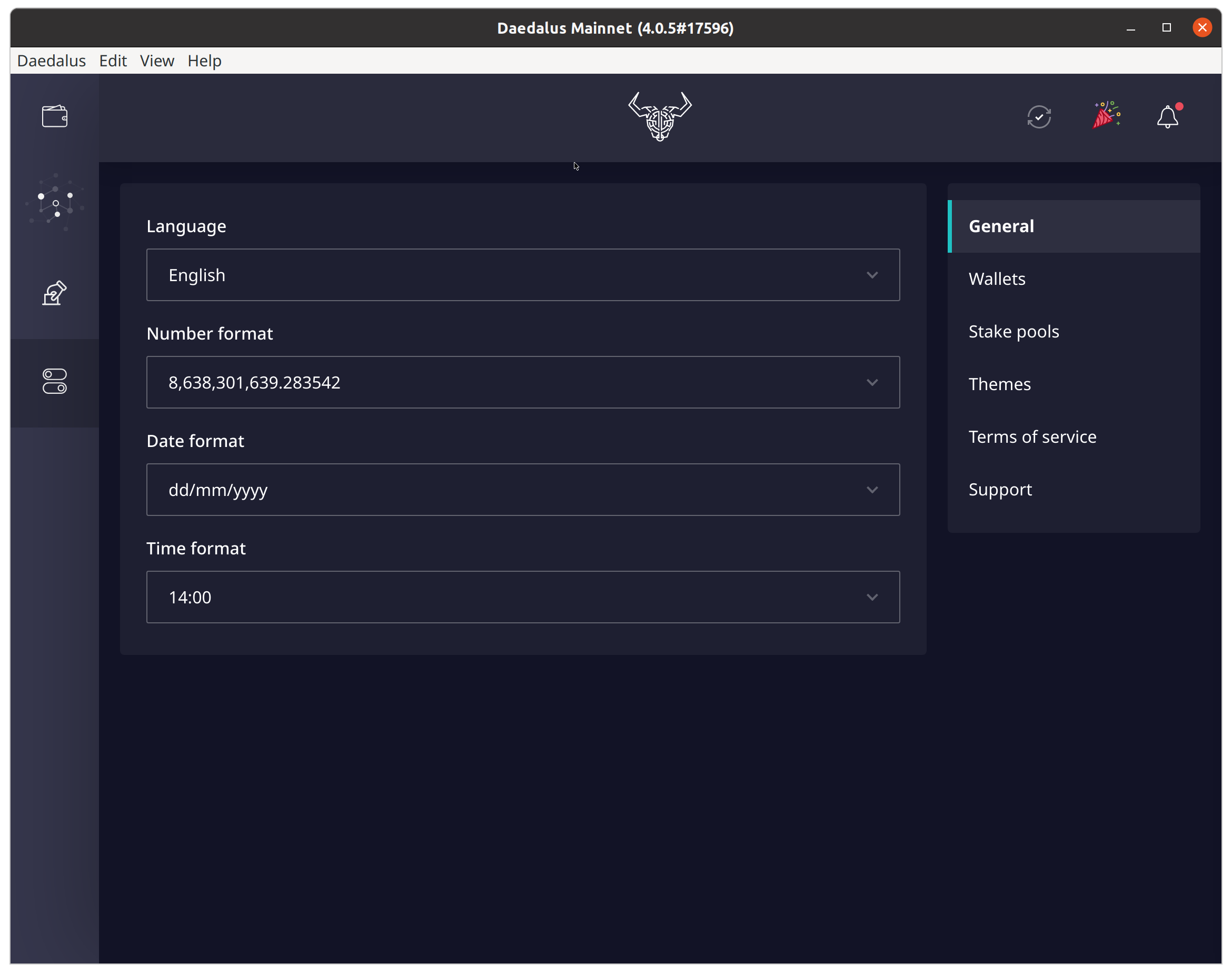The height and width of the screenshot is (974, 1232).
Task: Open the Support section
Action: 1000,489
